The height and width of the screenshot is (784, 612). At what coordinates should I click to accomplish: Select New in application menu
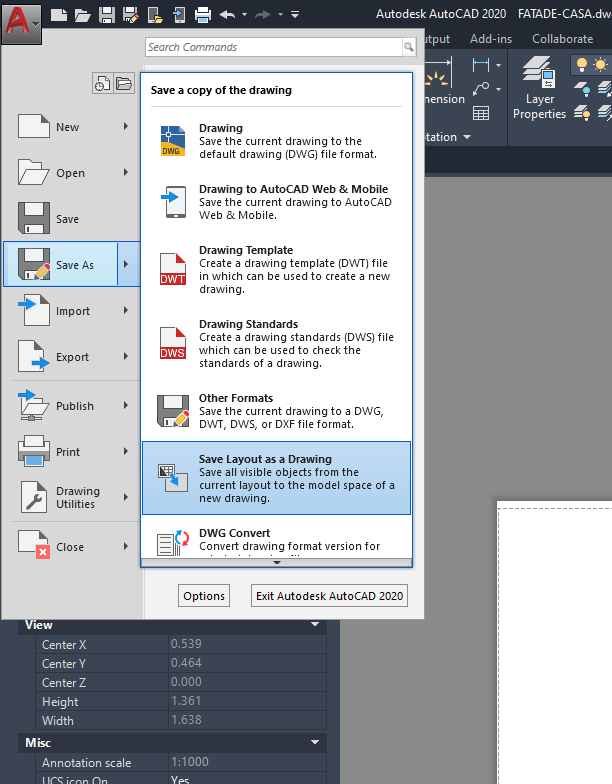click(72, 127)
